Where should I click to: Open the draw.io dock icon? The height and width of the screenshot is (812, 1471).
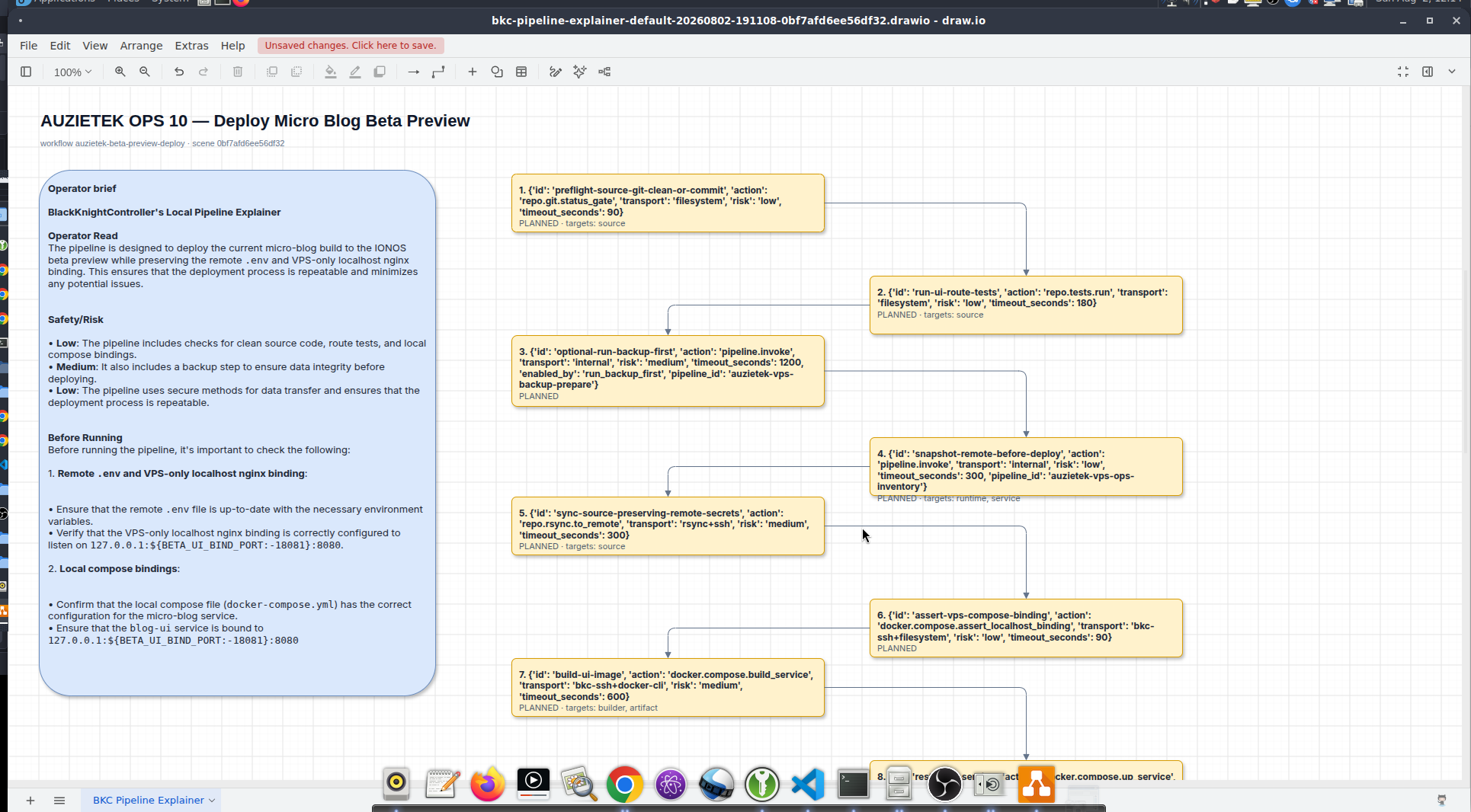tap(1037, 784)
